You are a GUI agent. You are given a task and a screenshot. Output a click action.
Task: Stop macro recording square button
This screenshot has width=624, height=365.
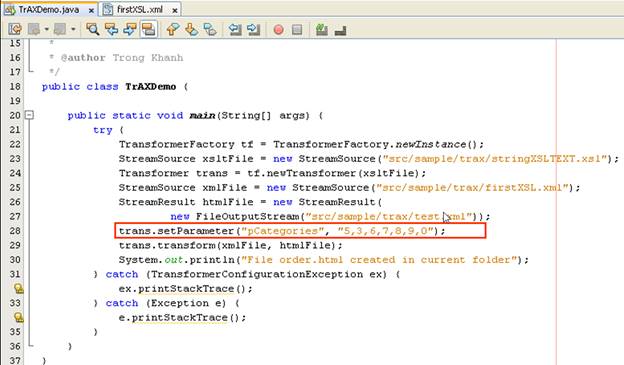pos(297,29)
